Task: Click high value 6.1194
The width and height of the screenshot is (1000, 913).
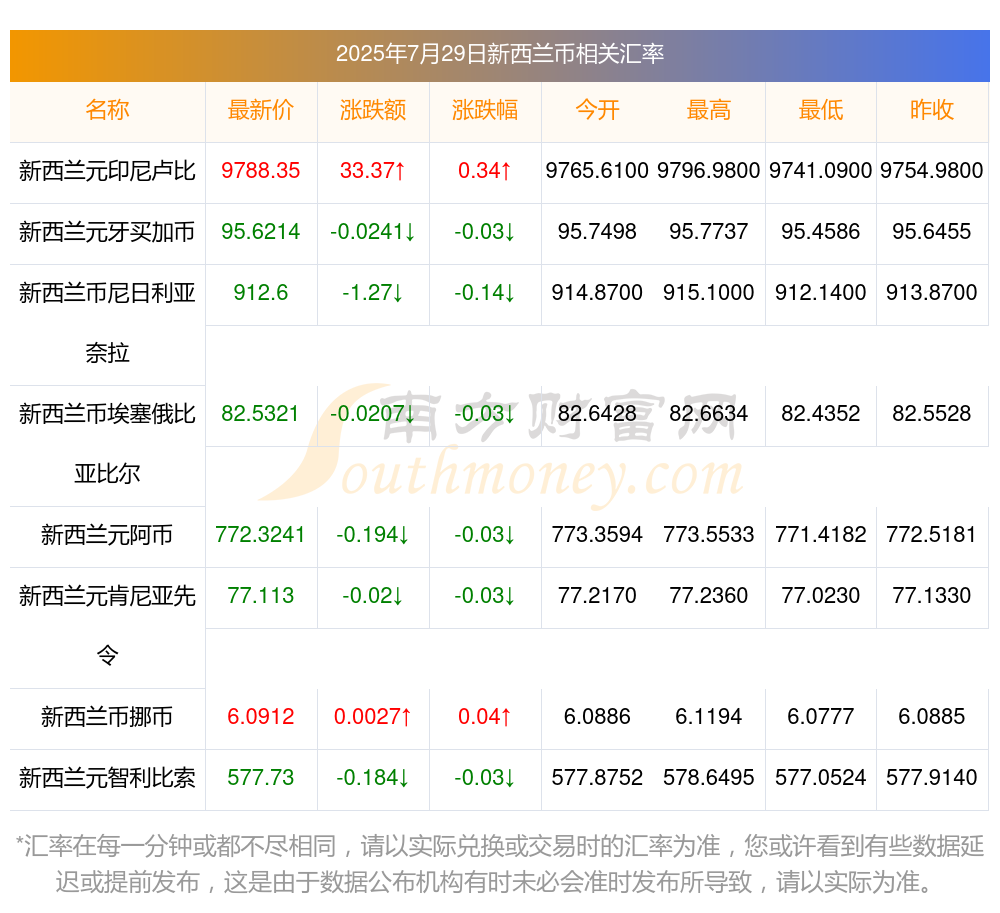Action: point(709,717)
